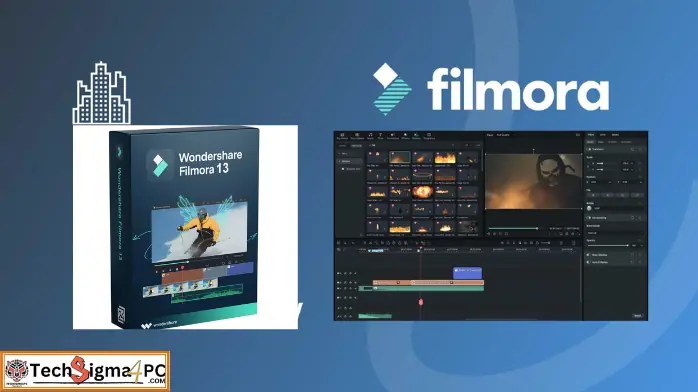Reset the Transform section settings
This screenshot has height=392, width=698.
(632, 150)
